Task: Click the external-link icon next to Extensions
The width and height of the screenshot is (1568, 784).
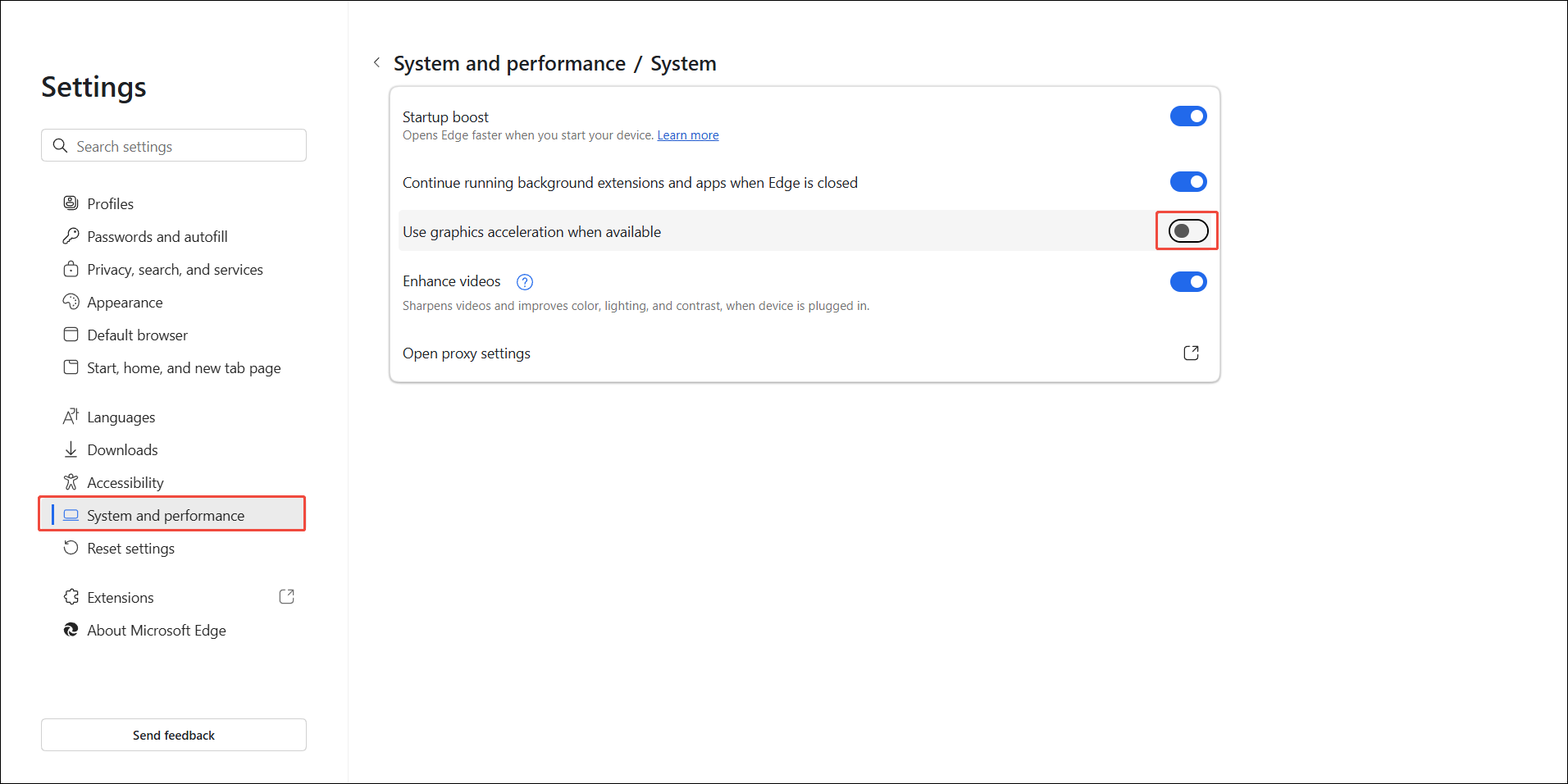Action: pyautogui.click(x=286, y=596)
